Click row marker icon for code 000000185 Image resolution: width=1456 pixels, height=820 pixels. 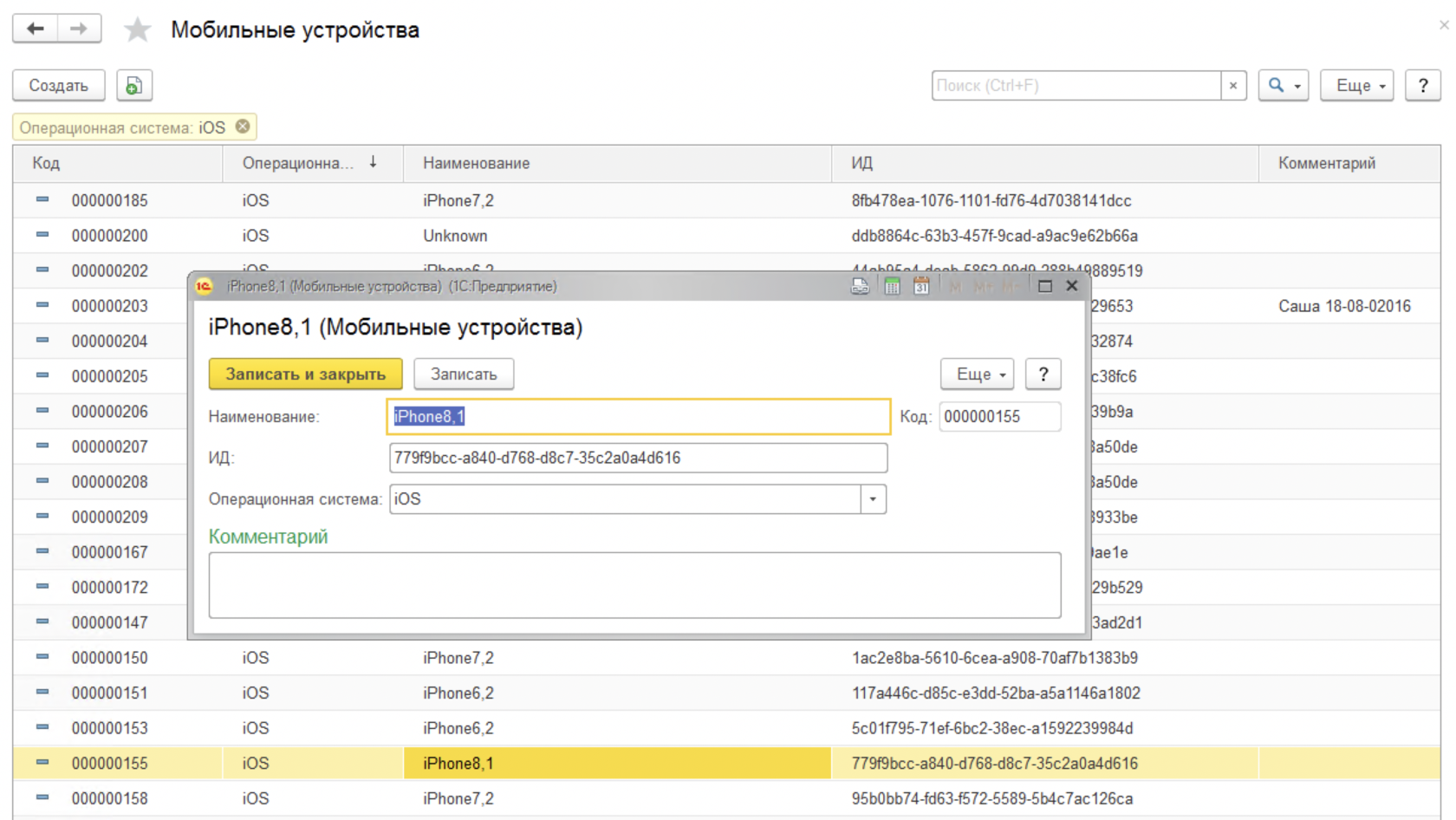click(42, 199)
